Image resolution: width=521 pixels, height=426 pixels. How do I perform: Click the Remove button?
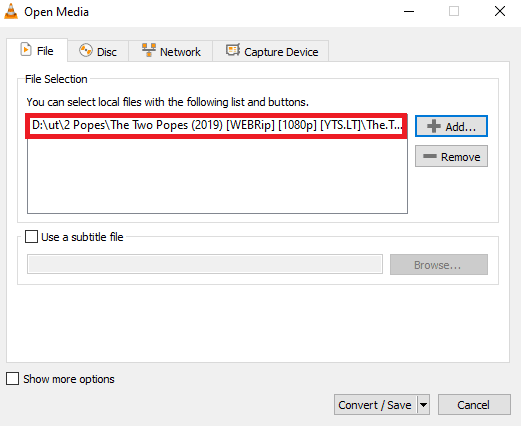click(451, 156)
